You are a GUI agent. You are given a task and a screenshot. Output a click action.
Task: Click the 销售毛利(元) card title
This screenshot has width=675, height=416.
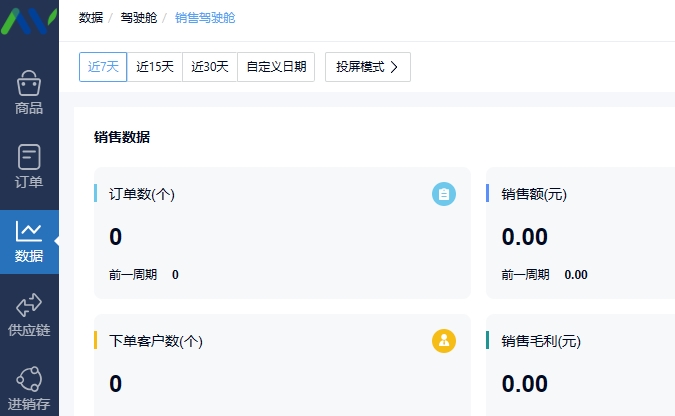[x=541, y=341]
